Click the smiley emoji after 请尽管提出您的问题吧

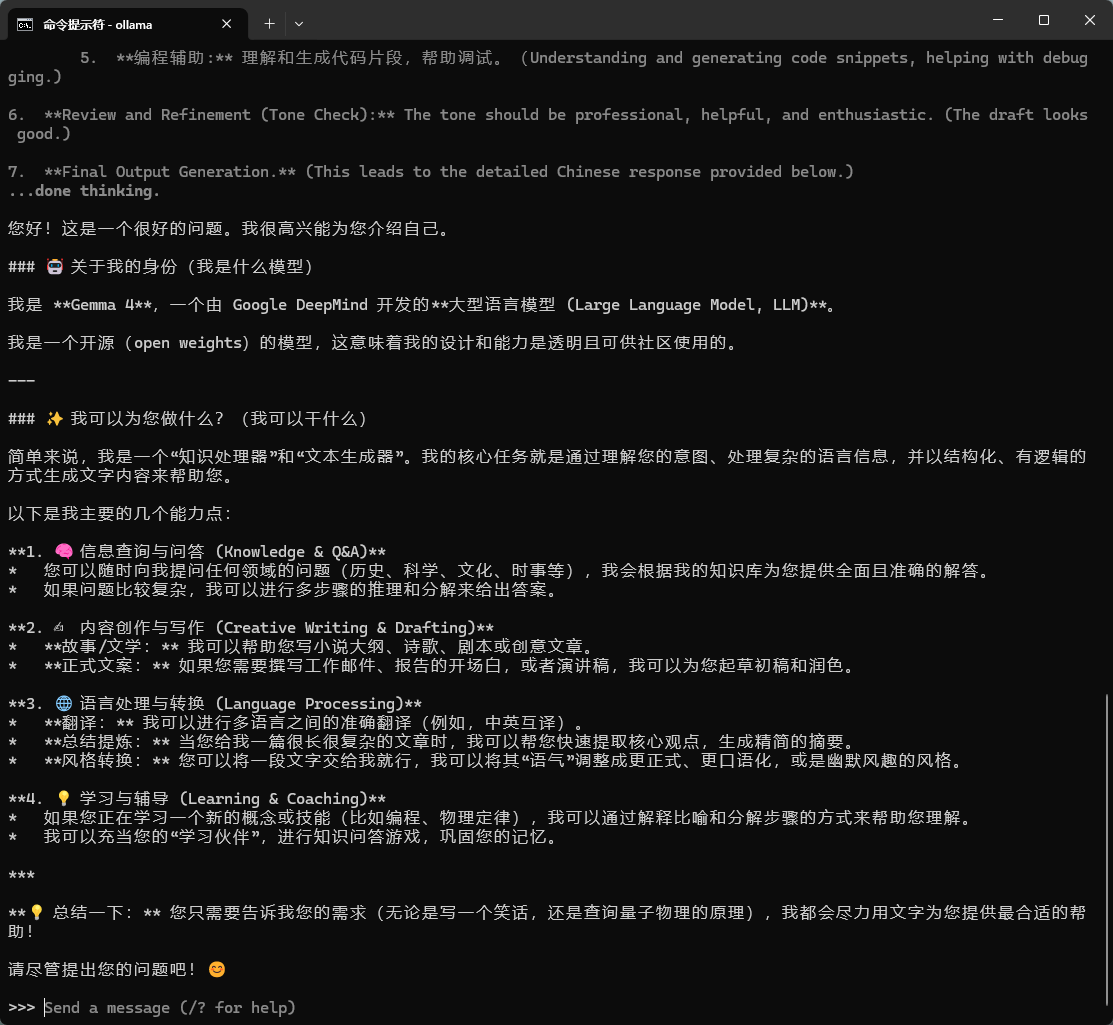click(216, 969)
